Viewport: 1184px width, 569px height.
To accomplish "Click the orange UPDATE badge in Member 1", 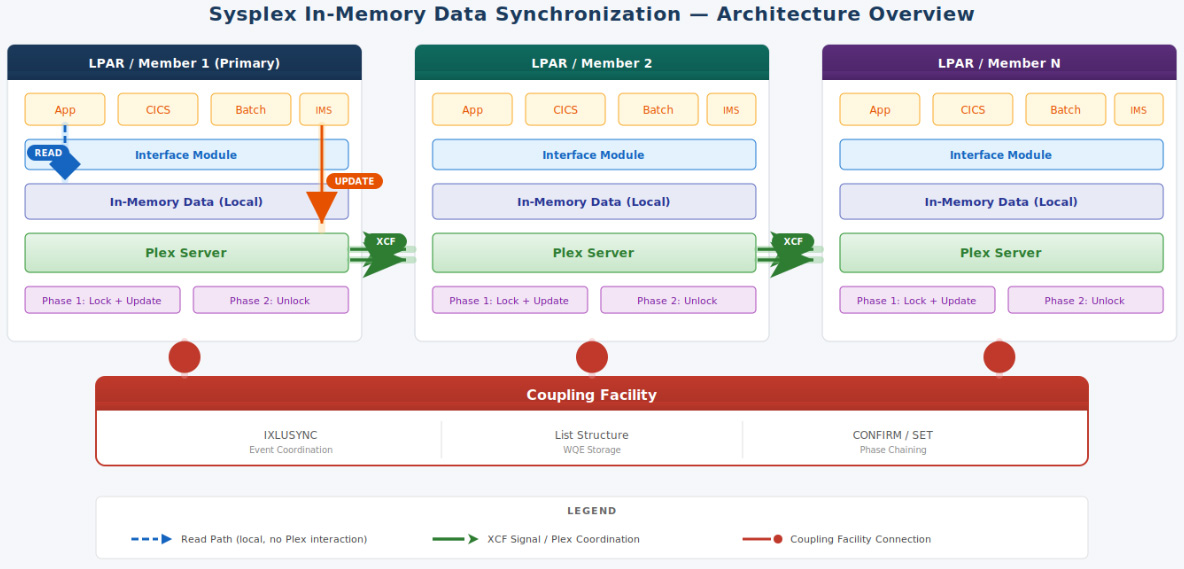I will [354, 181].
